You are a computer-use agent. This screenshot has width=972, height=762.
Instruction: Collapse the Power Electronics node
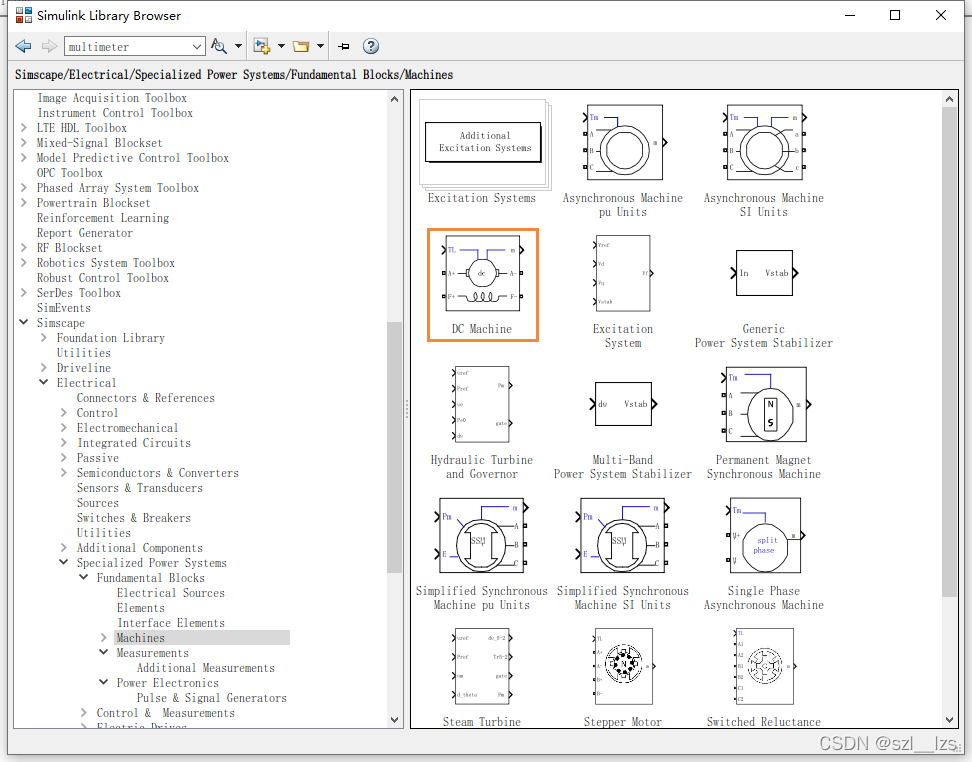(x=104, y=683)
